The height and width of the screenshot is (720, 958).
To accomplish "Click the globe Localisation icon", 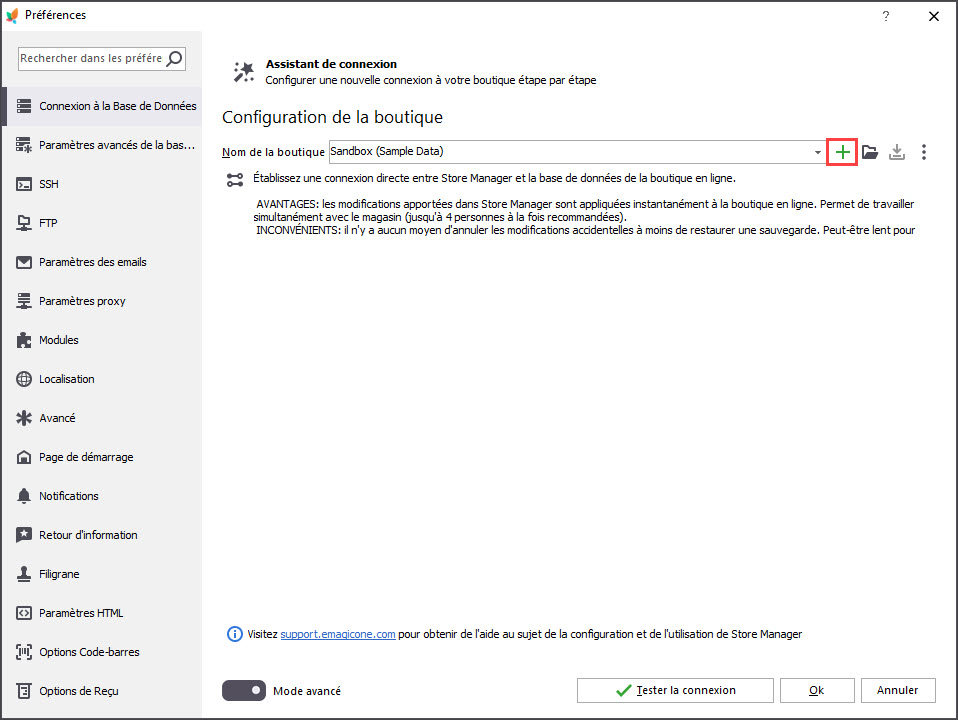I will point(24,379).
